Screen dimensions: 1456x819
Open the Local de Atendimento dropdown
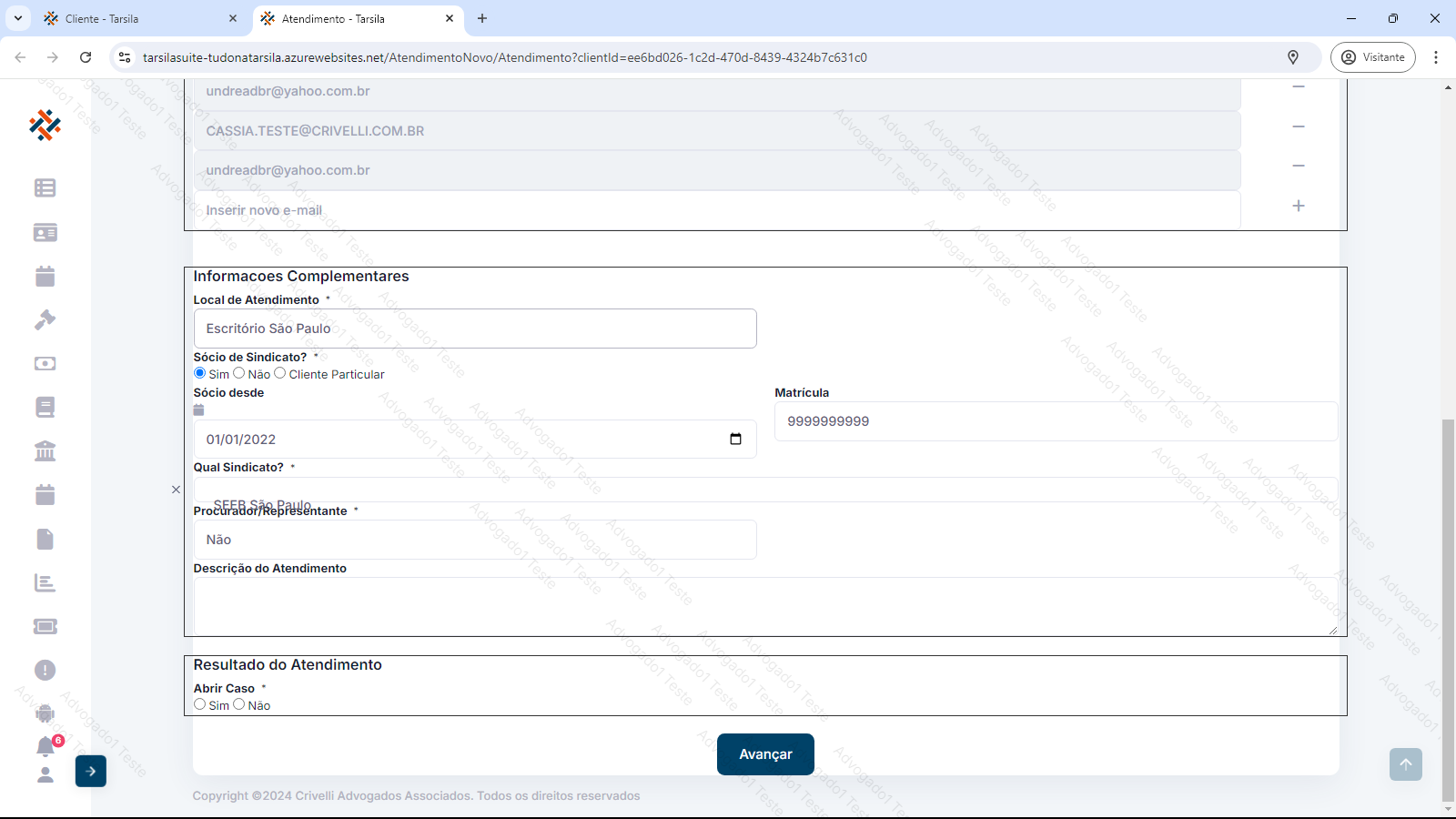(474, 329)
